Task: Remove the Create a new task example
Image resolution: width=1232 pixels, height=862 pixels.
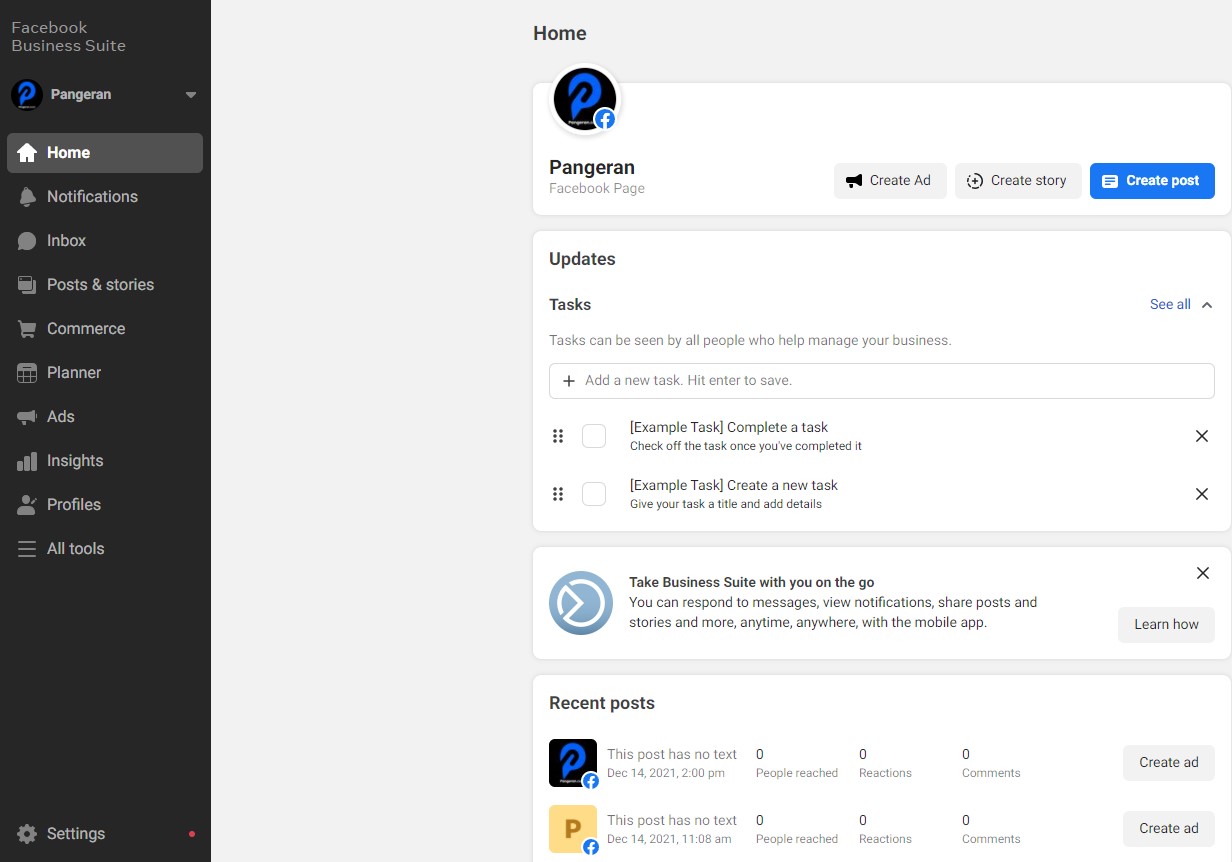Action: pyautogui.click(x=1202, y=494)
